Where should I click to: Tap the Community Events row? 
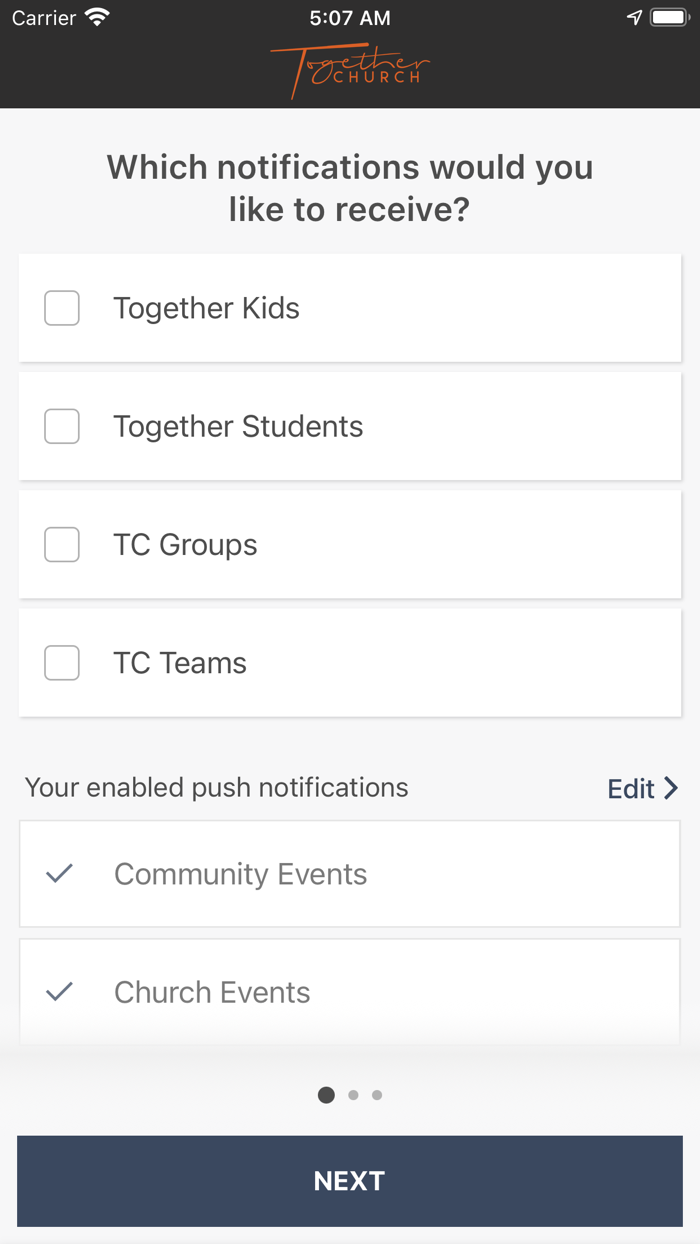pos(350,874)
